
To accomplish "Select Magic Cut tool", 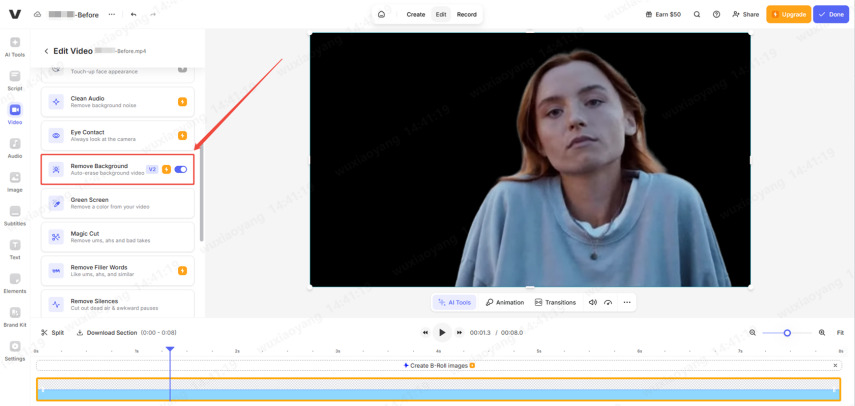I will coord(118,237).
